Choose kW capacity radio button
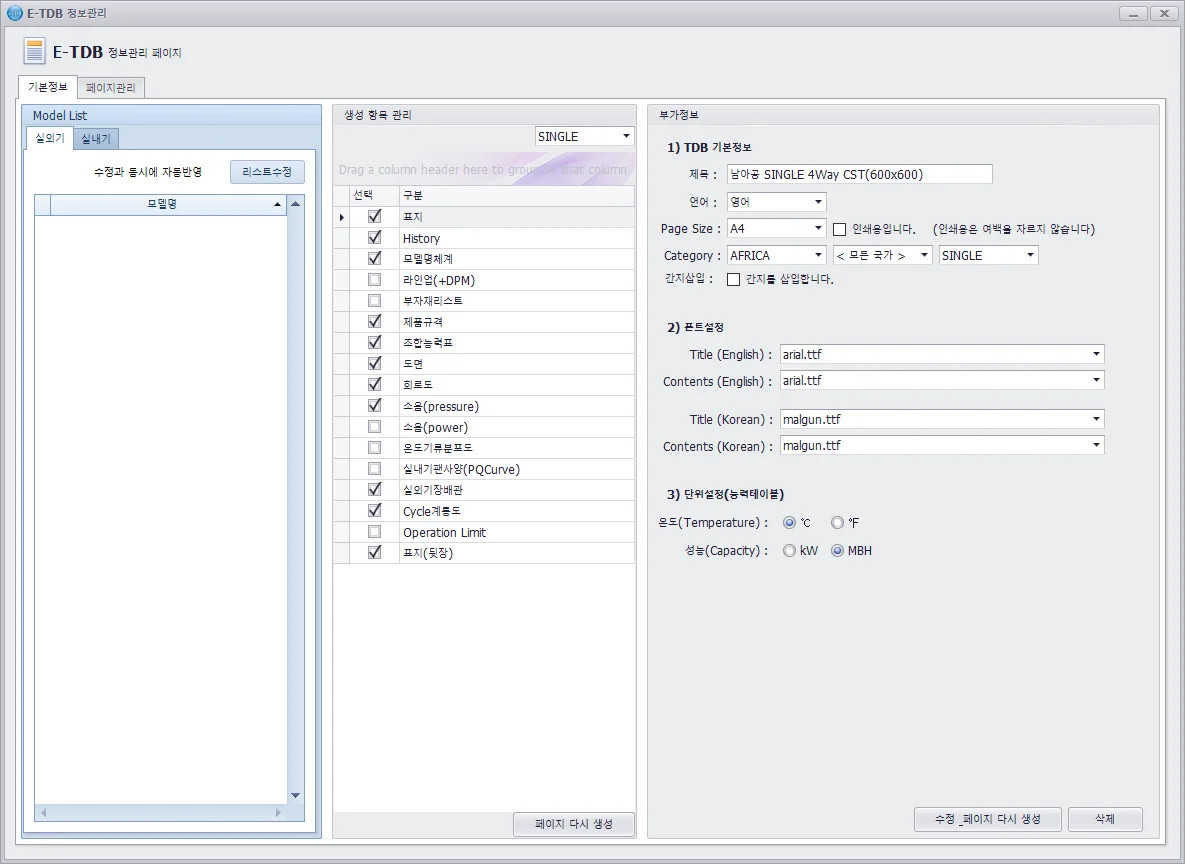Screen dimensions: 1185x864 click(x=789, y=550)
